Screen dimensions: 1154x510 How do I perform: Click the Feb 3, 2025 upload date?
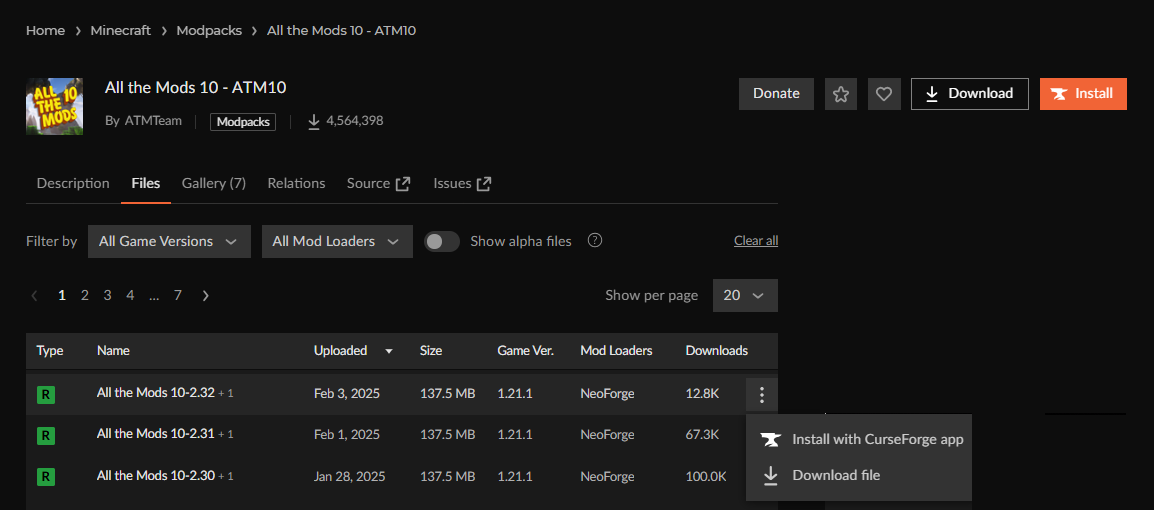click(347, 394)
